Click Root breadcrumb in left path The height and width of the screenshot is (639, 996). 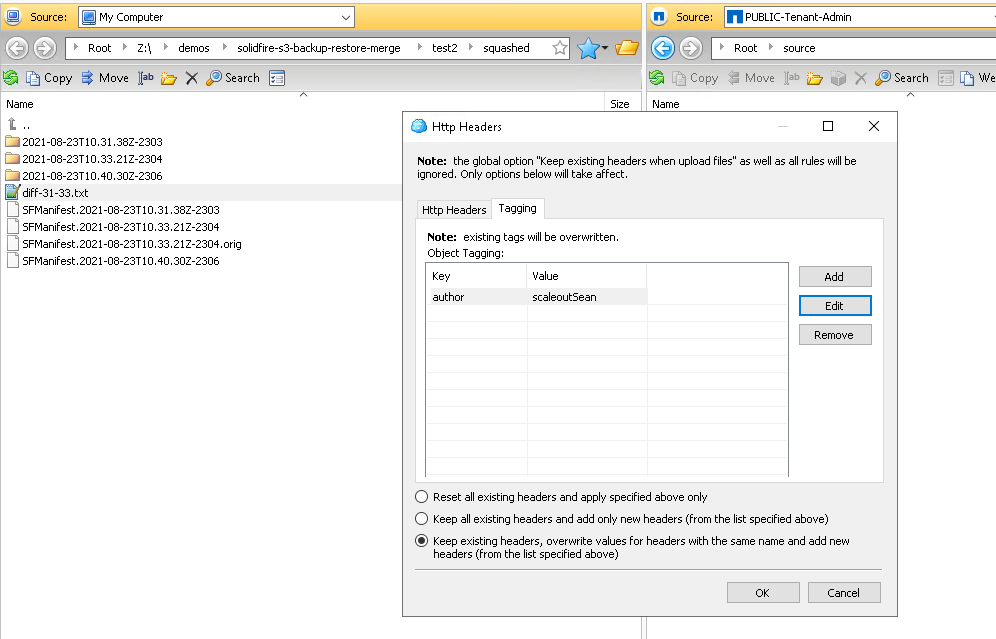point(99,48)
